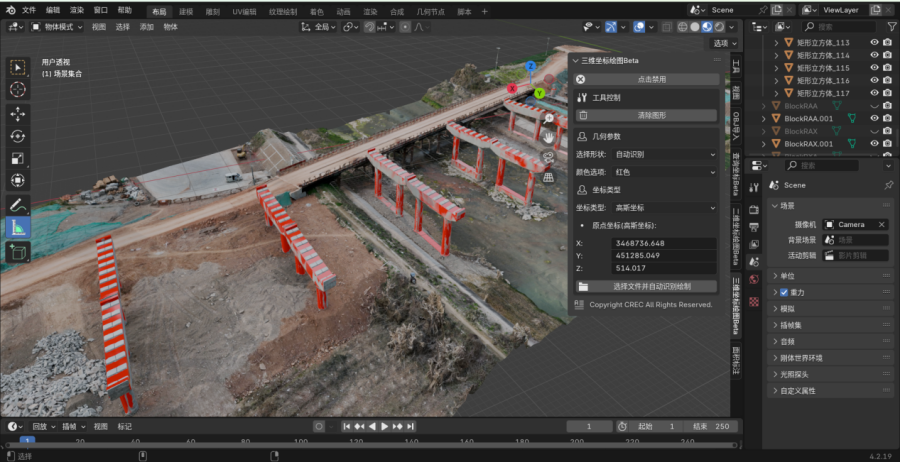The width and height of the screenshot is (900, 462).
Task: Click the hand pan-view gizmo icon
Action: 549,136
